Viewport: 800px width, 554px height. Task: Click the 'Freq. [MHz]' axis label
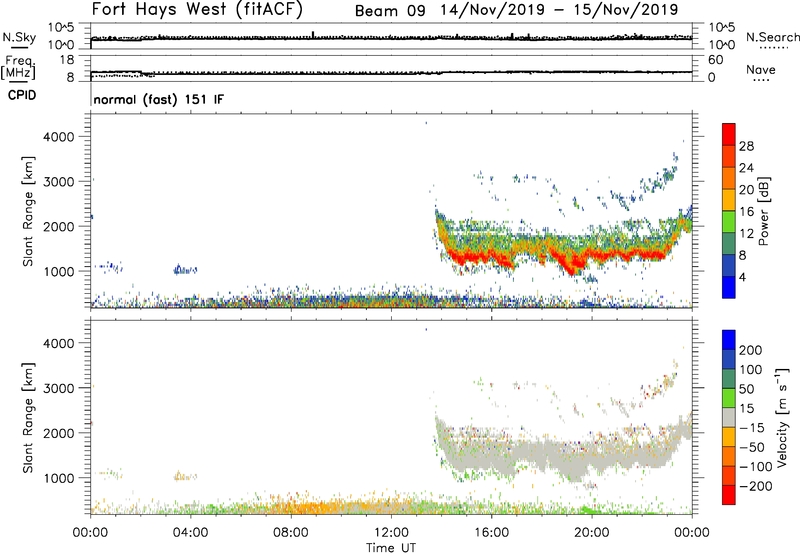pos(18,67)
